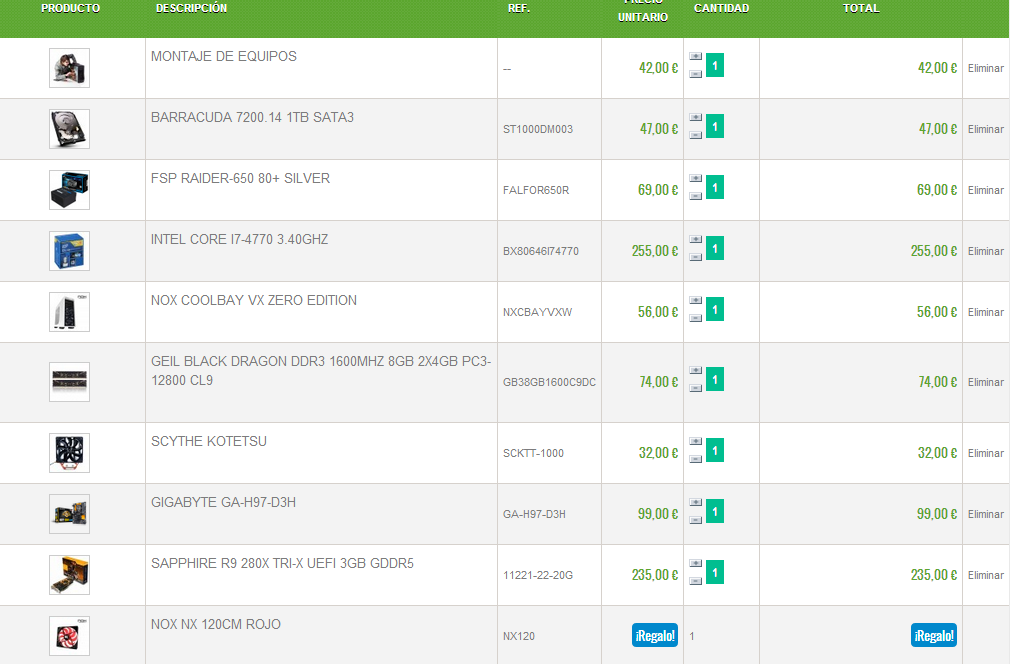Open Scythe Kotetsu fan thumbnail
Viewport: 1013px width, 664px height.
click(x=69, y=453)
